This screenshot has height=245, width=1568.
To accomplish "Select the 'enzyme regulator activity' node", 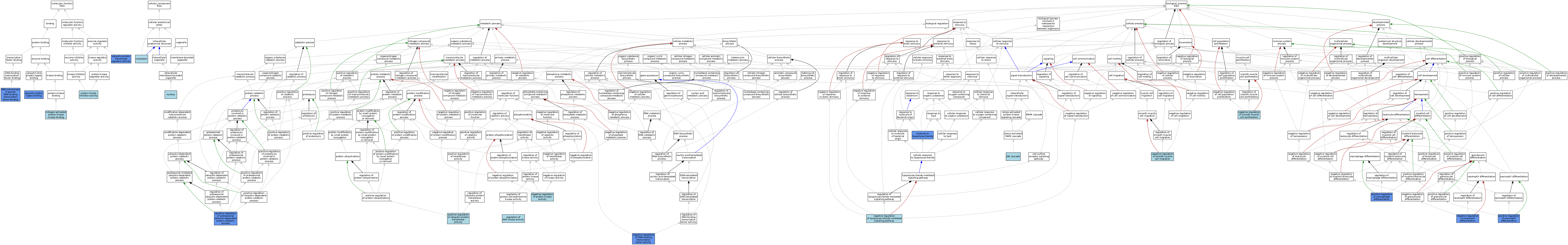I will (97, 43).
